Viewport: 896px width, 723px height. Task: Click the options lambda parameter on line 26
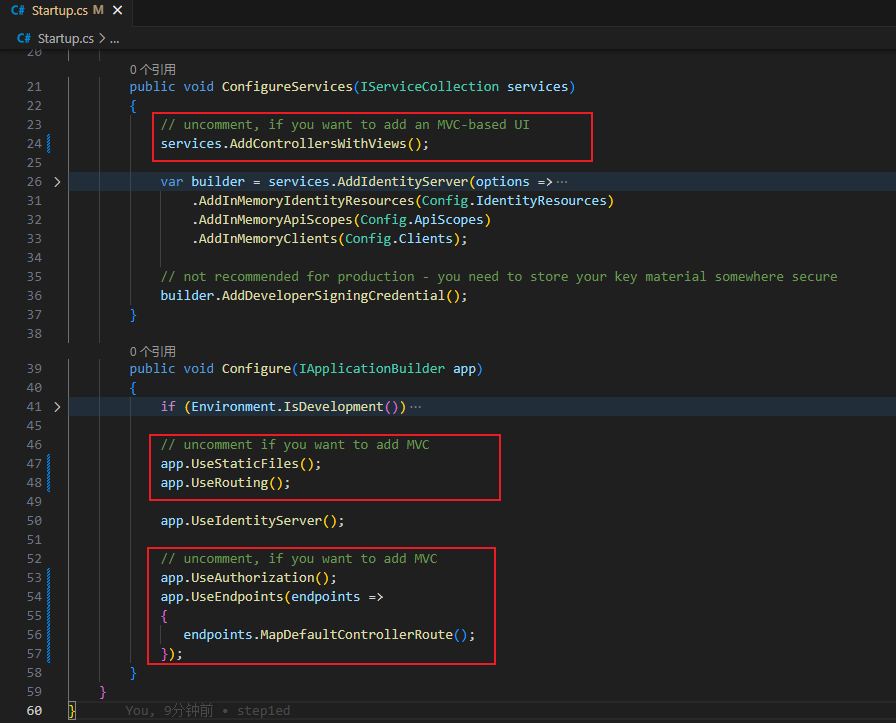point(503,182)
